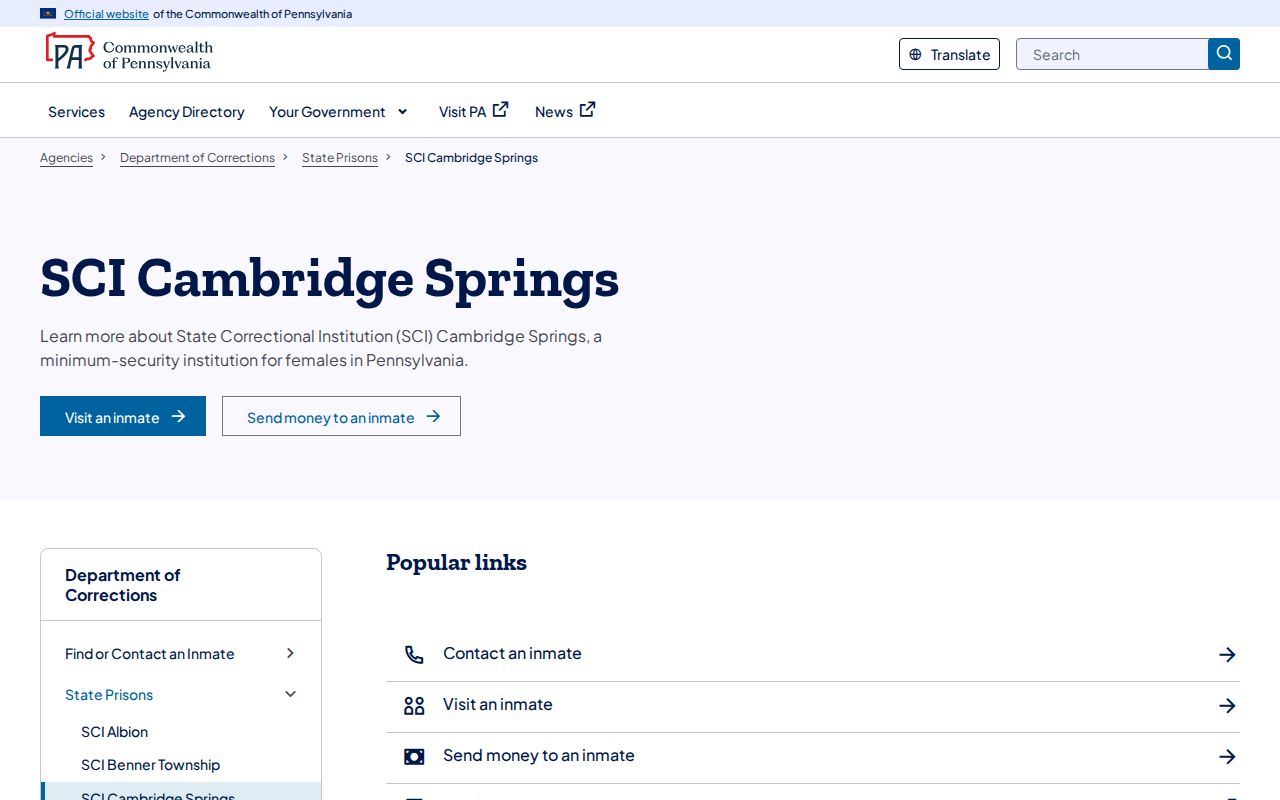This screenshot has height=800, width=1280.
Task: Click the Popular links heading
Action: [456, 563]
